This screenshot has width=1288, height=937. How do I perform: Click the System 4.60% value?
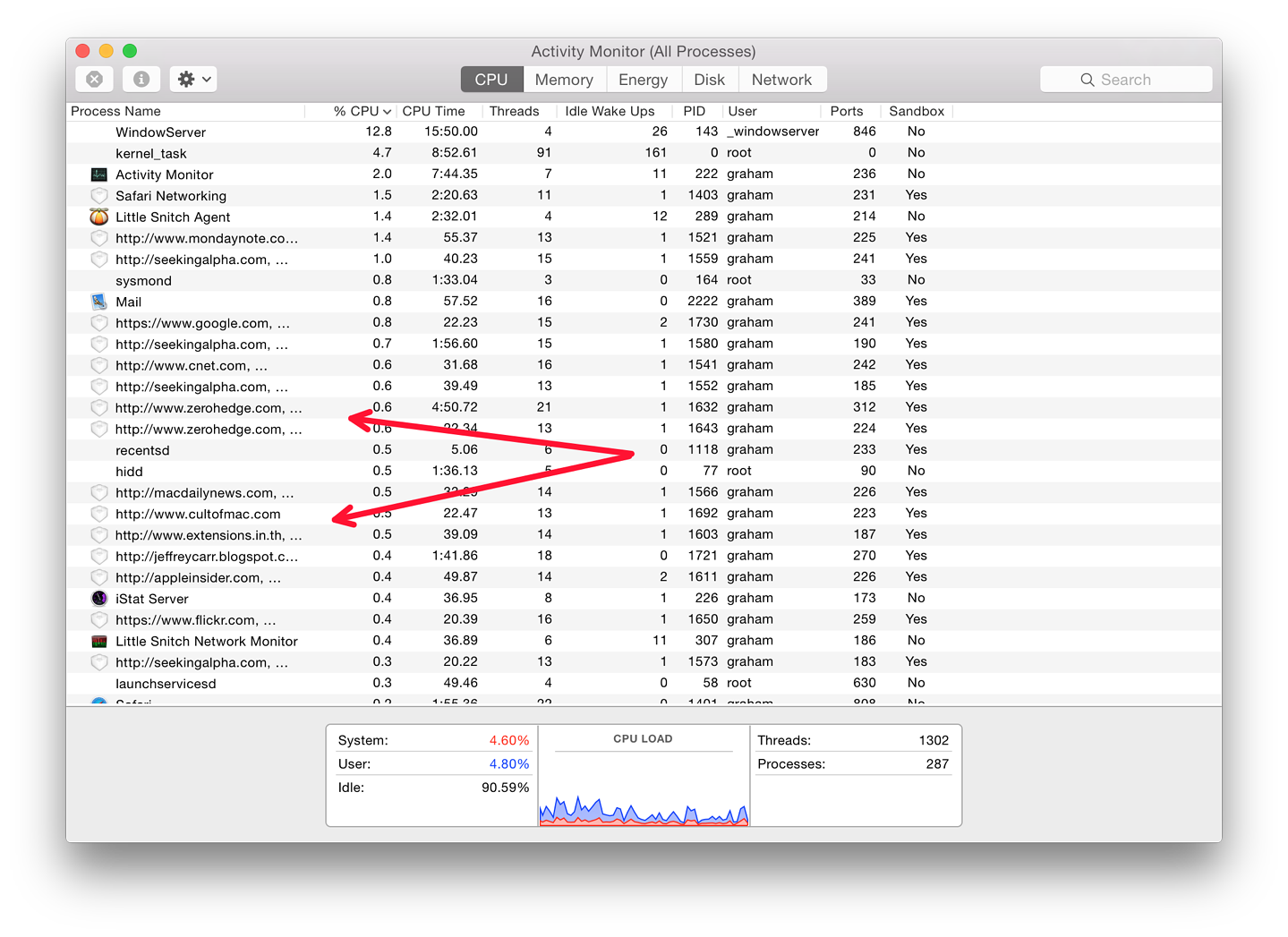[508, 740]
